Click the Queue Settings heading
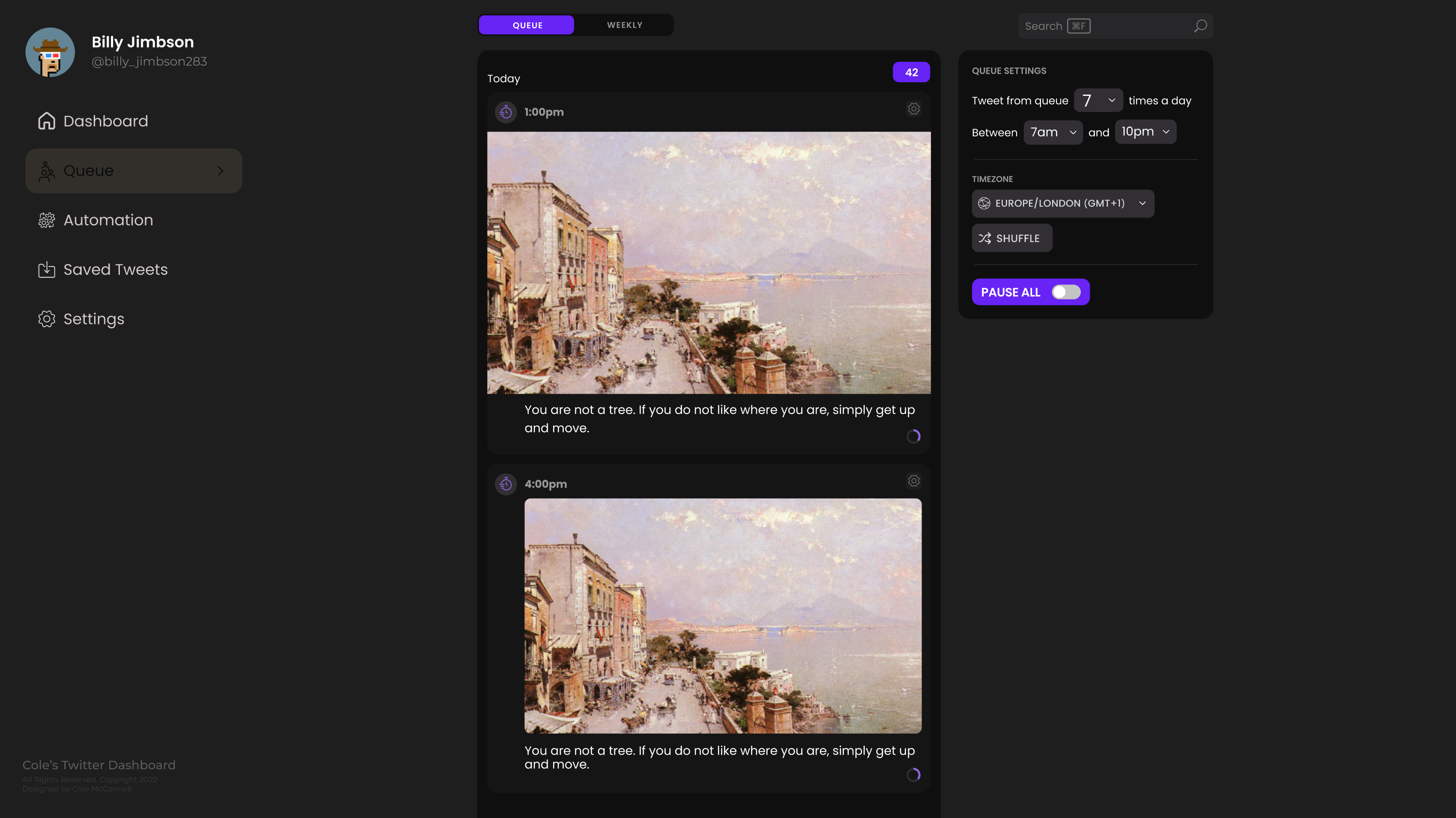1456x818 pixels. point(1009,71)
